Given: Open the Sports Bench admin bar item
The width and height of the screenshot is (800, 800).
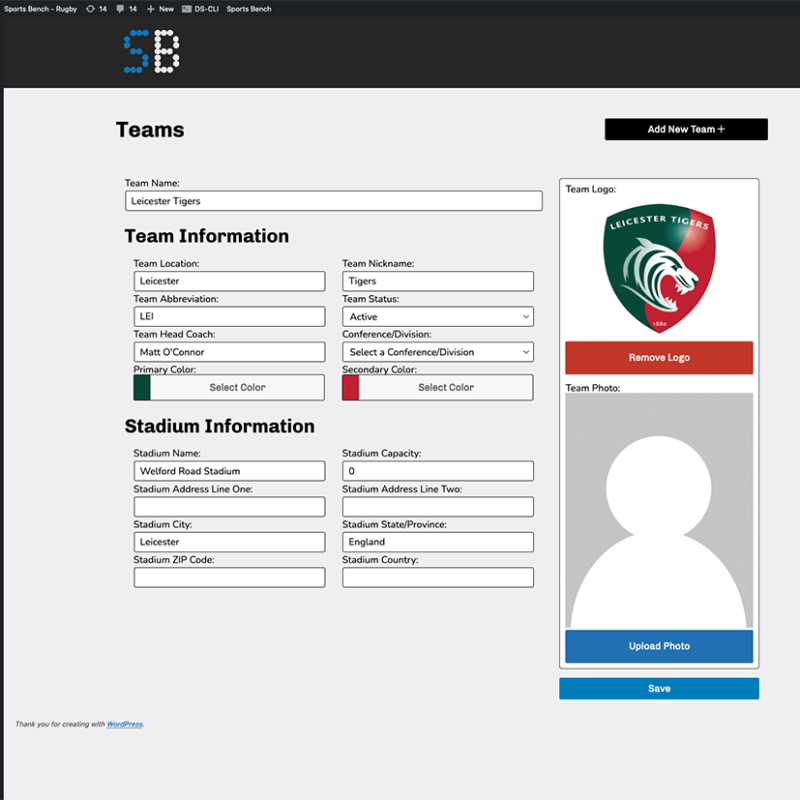Looking at the screenshot, I should [249, 9].
